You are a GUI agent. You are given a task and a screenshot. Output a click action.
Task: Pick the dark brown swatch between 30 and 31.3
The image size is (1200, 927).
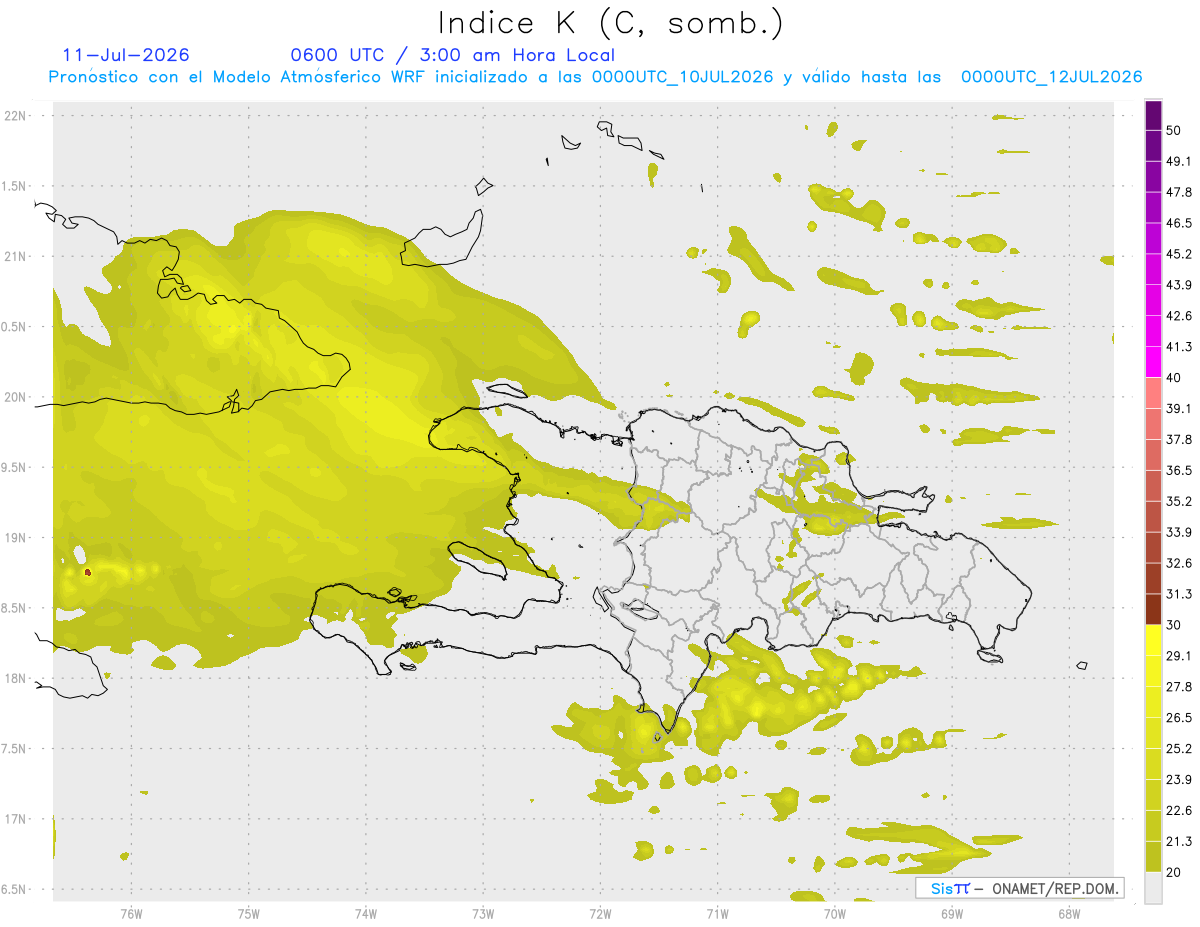coord(1153,609)
